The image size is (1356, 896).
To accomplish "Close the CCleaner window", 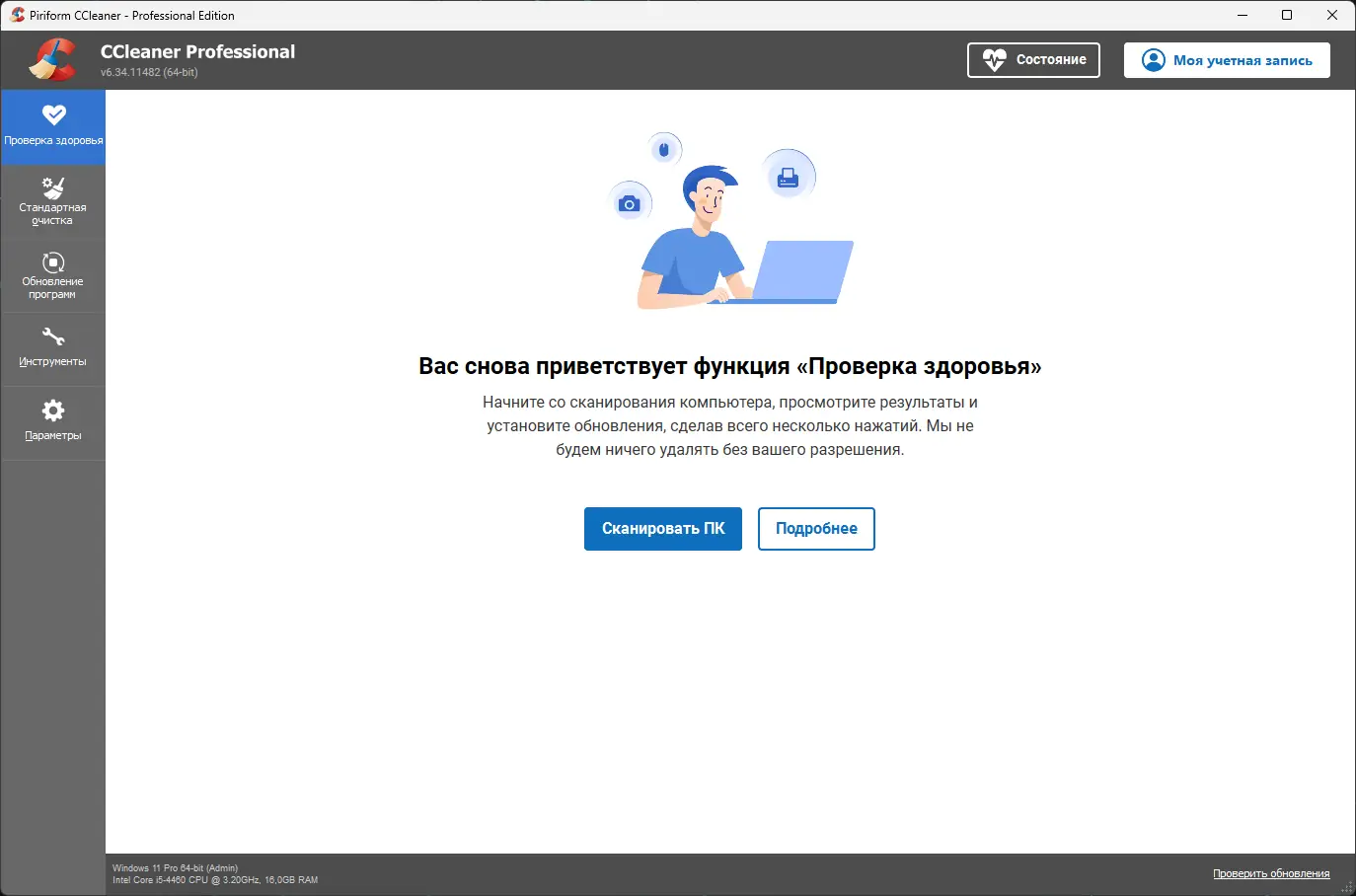I will [1332, 15].
